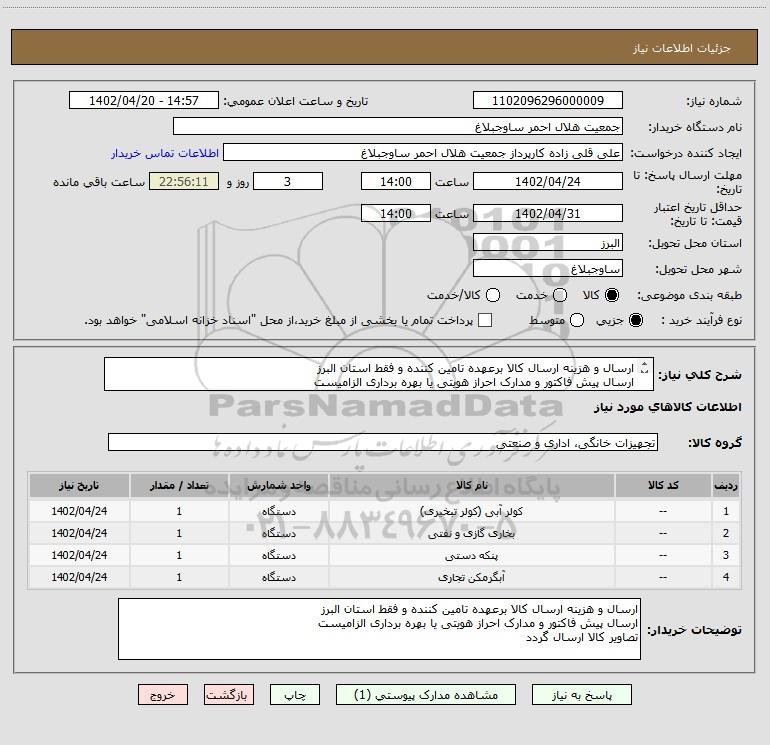The image size is (770, 745).
Task: Open اطلاعات تماس خریدار link
Action: tap(165, 153)
